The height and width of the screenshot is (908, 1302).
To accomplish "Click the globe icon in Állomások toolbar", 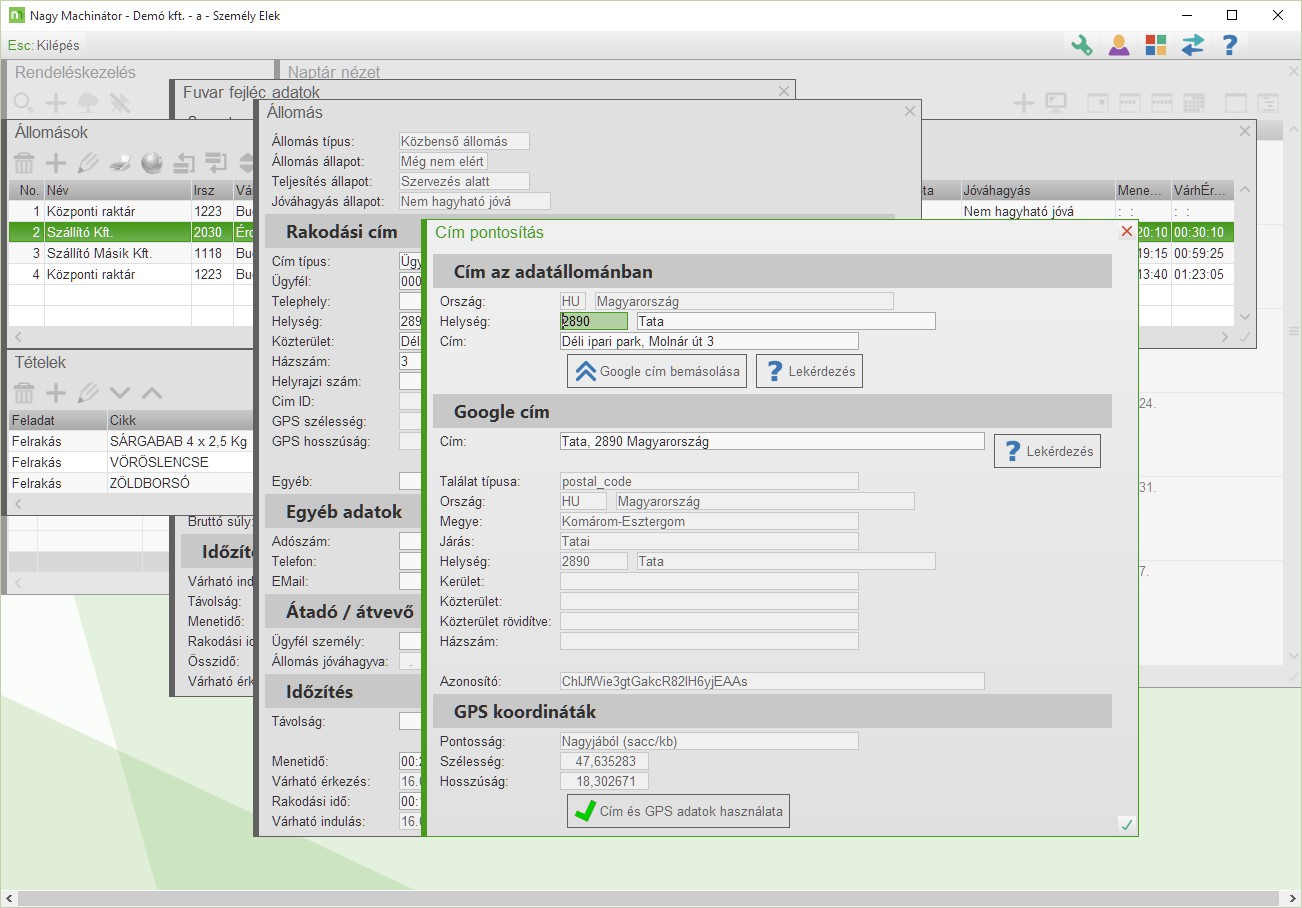I will point(151,163).
